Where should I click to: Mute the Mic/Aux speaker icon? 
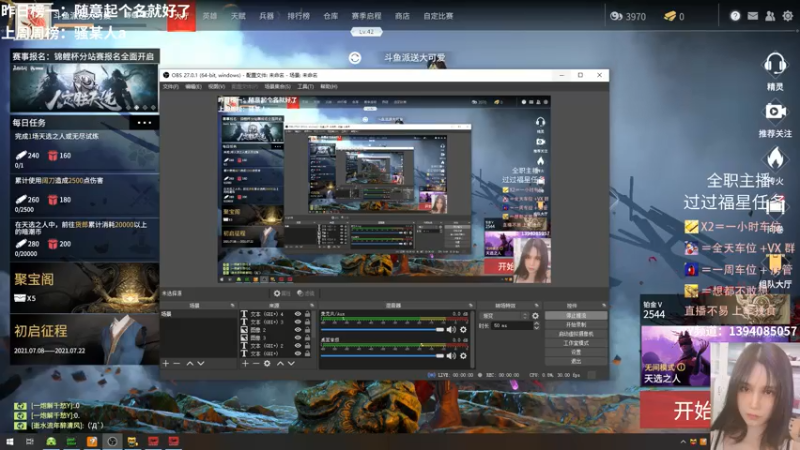coord(451,330)
